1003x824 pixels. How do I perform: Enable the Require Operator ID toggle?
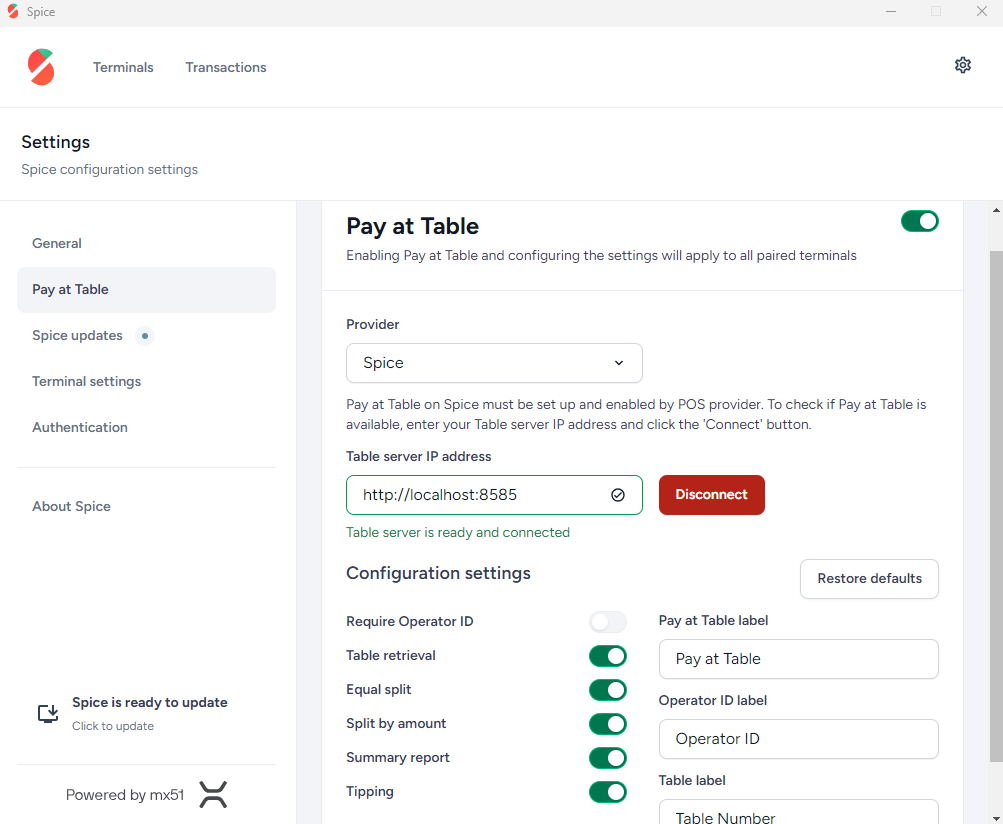coord(608,622)
